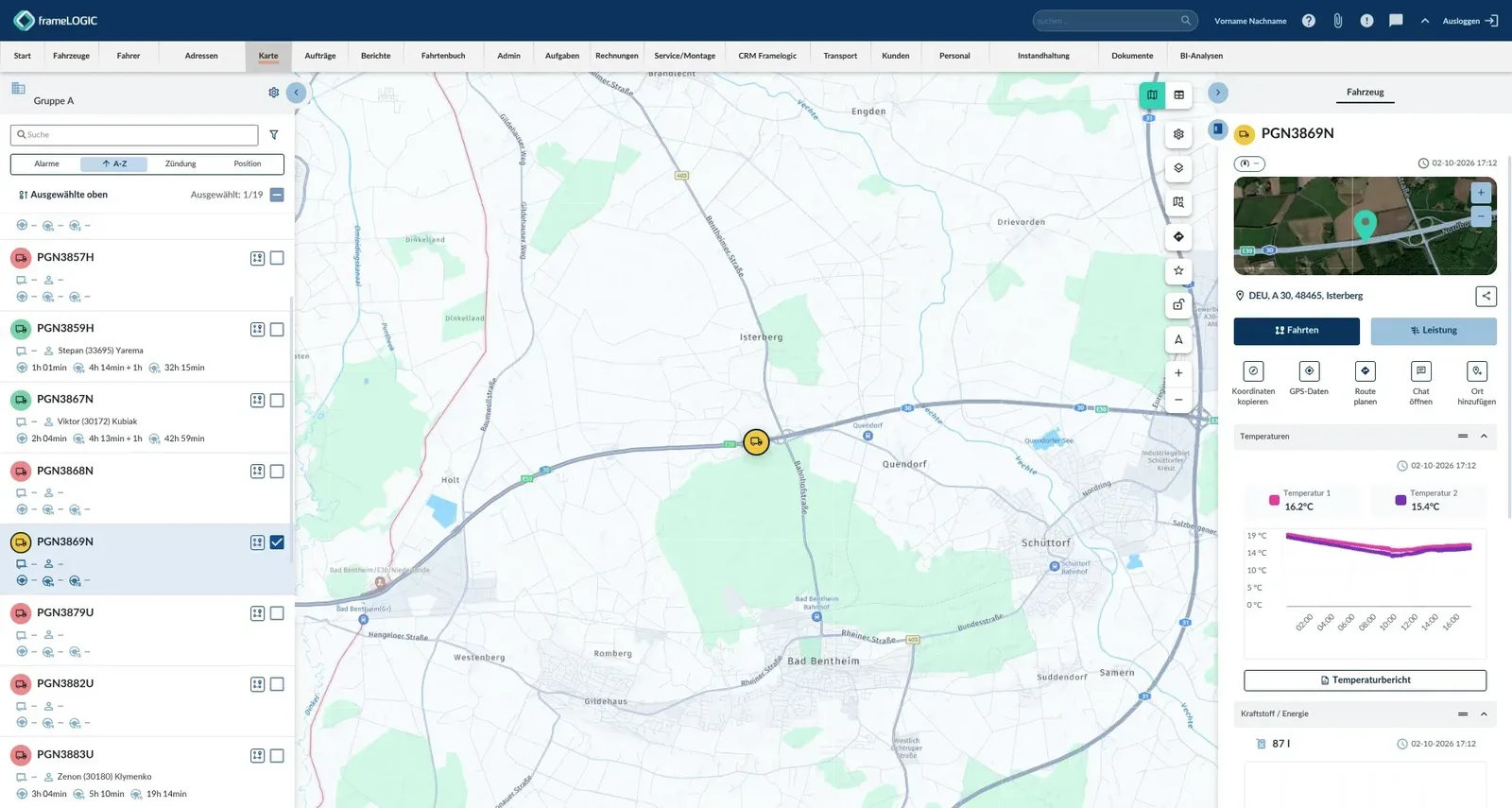Click the star favorites icon on map toolbar
Screen dimensions: 1512x808
[1178, 271]
